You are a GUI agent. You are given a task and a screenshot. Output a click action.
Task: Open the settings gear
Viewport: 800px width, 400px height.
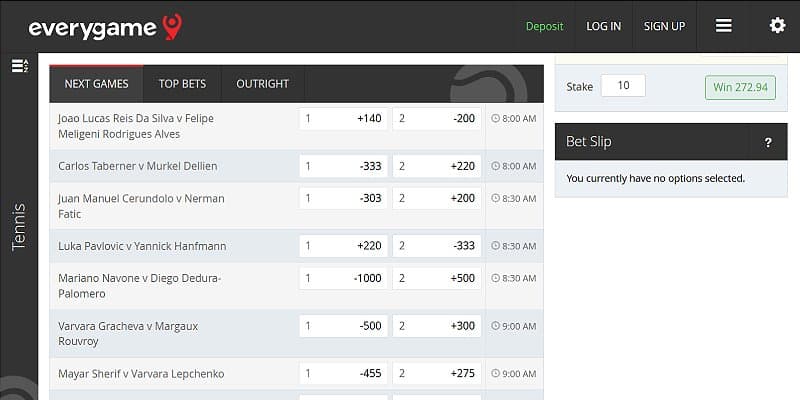pos(777,26)
